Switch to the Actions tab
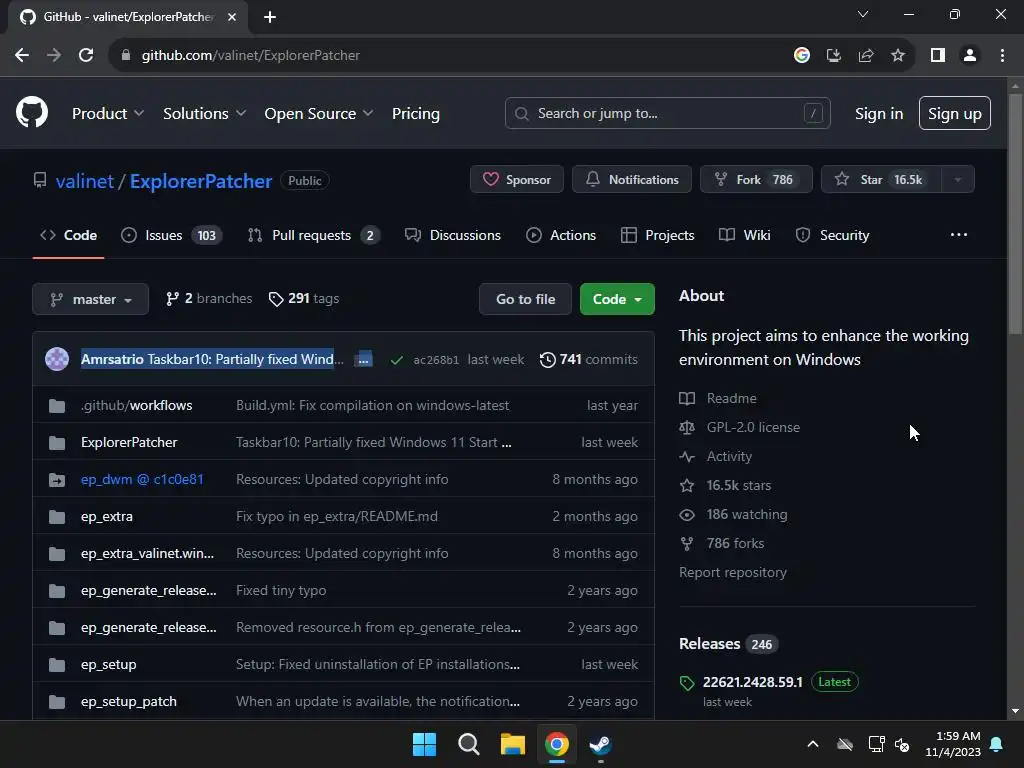This screenshot has height=768, width=1024. (561, 235)
